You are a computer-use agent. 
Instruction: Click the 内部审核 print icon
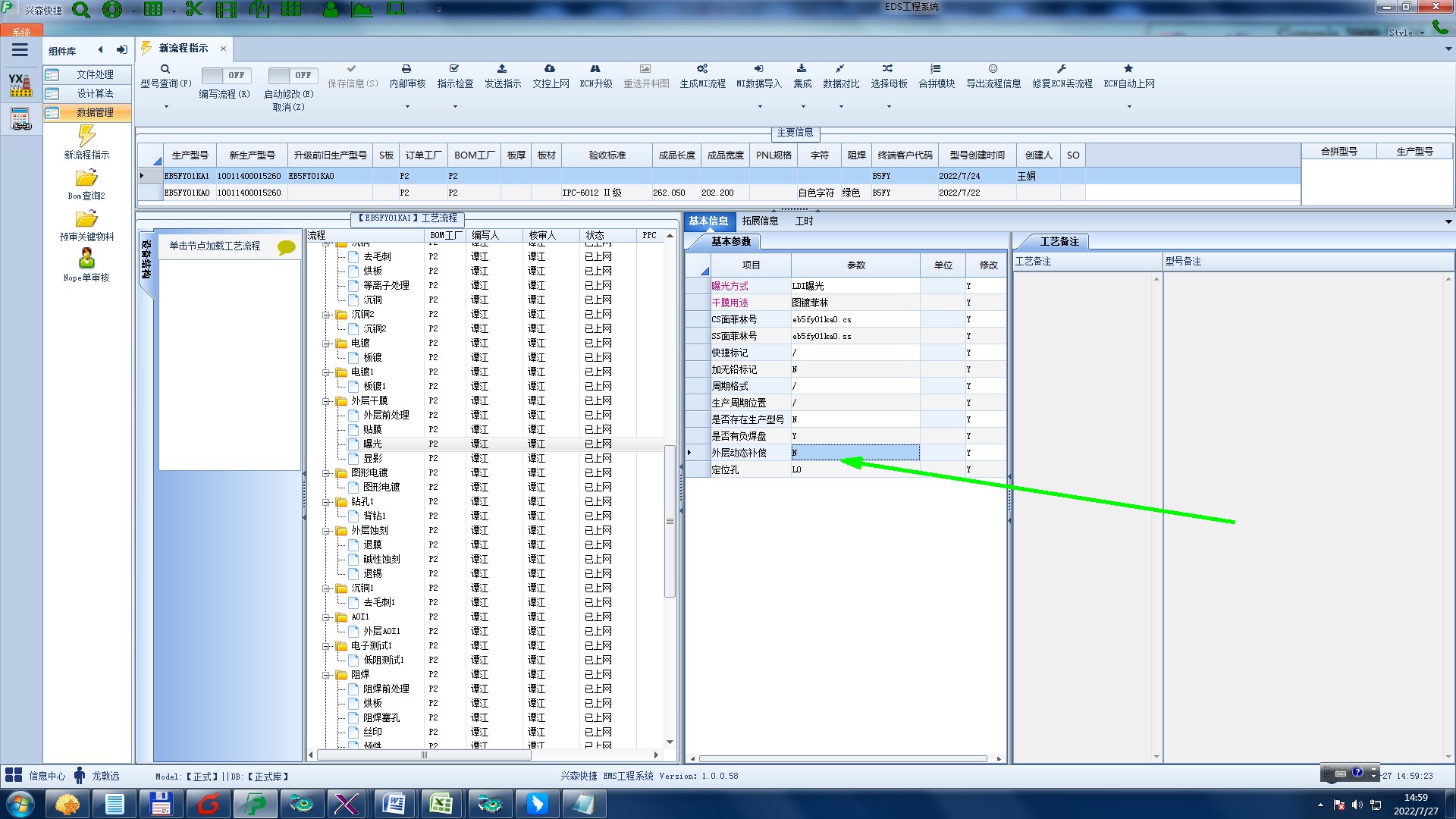(x=406, y=69)
